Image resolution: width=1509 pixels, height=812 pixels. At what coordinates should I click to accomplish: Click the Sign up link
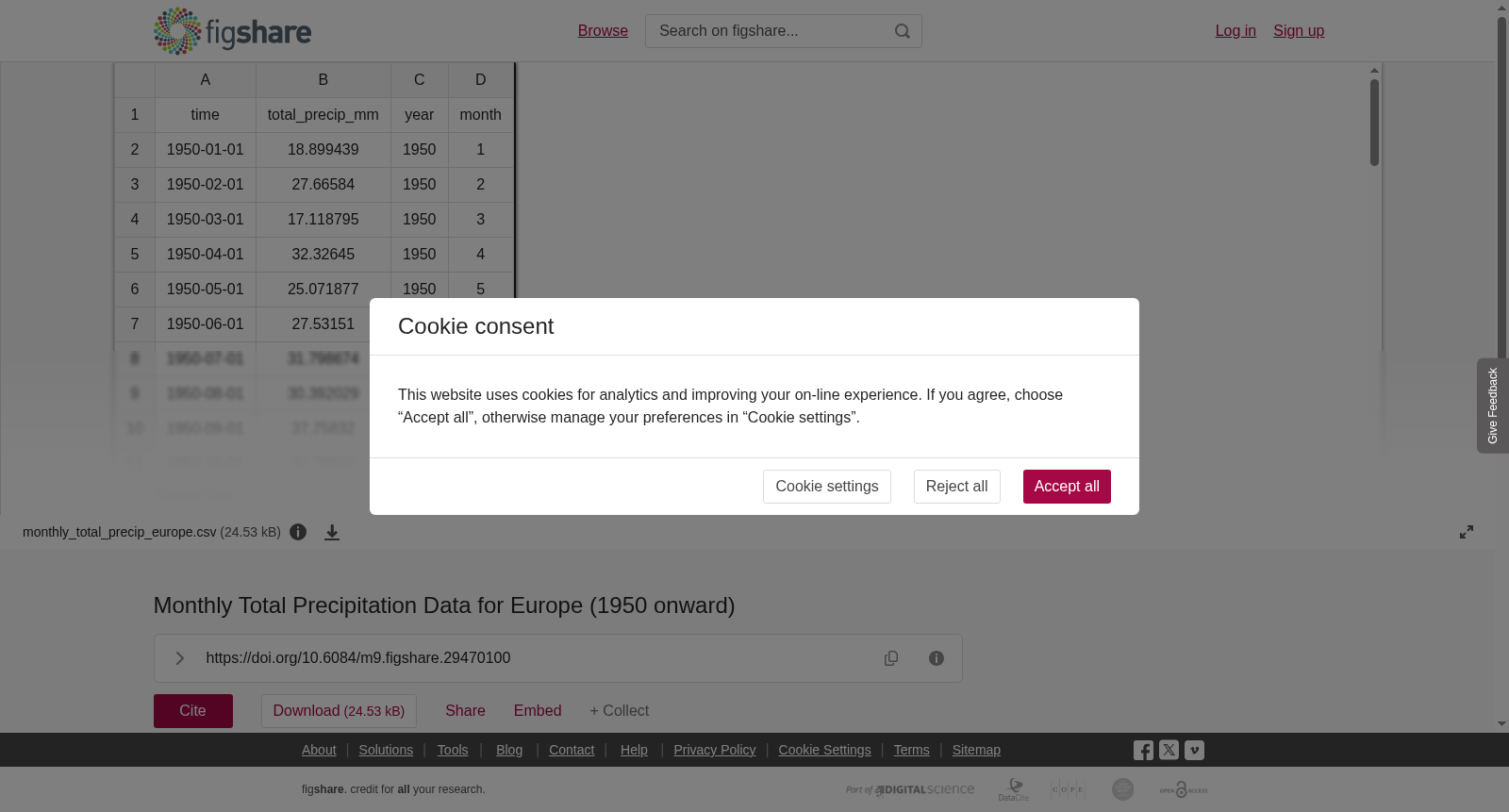[1299, 31]
